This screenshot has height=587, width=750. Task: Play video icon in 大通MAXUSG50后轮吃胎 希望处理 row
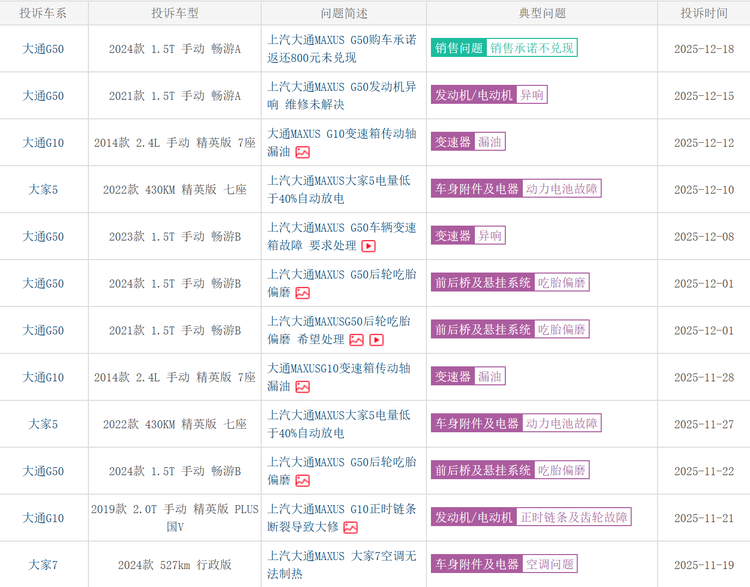click(376, 340)
